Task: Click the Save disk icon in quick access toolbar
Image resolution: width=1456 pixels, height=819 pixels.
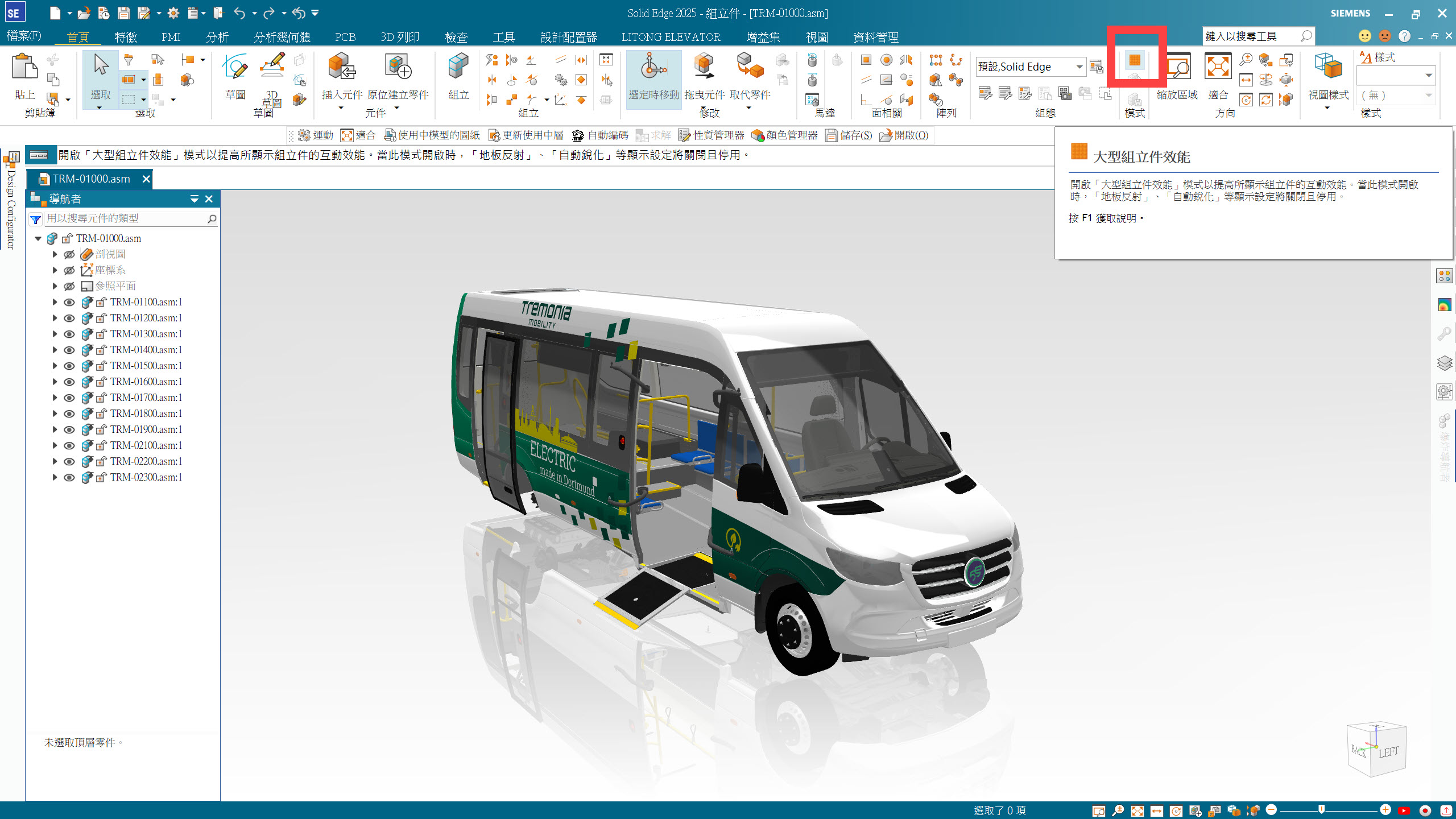Action: (x=123, y=13)
